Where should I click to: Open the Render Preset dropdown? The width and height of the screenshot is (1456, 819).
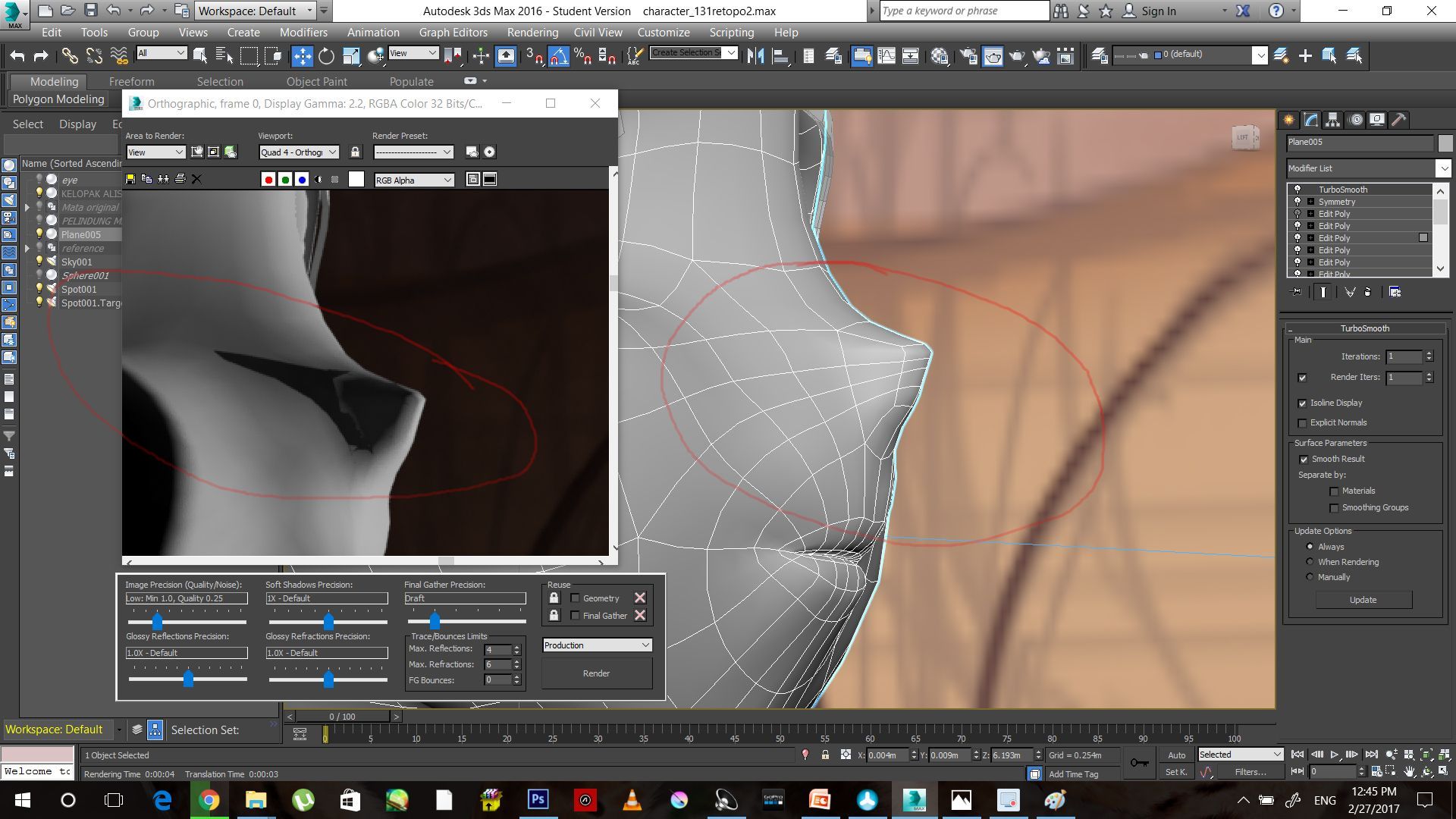tap(413, 152)
